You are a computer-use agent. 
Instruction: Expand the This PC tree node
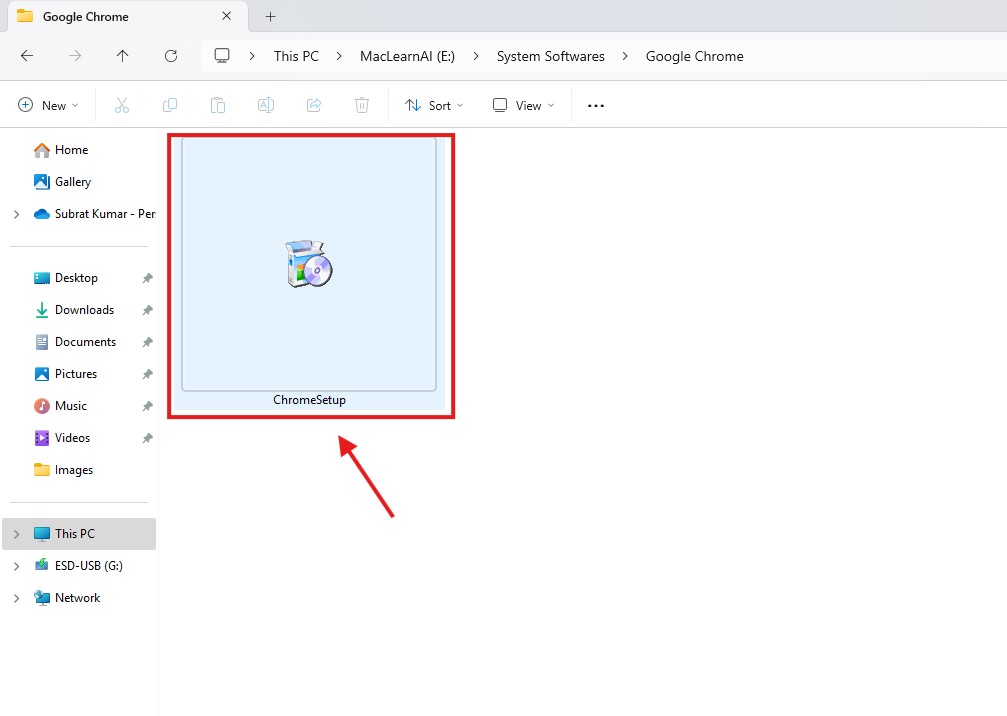point(16,534)
